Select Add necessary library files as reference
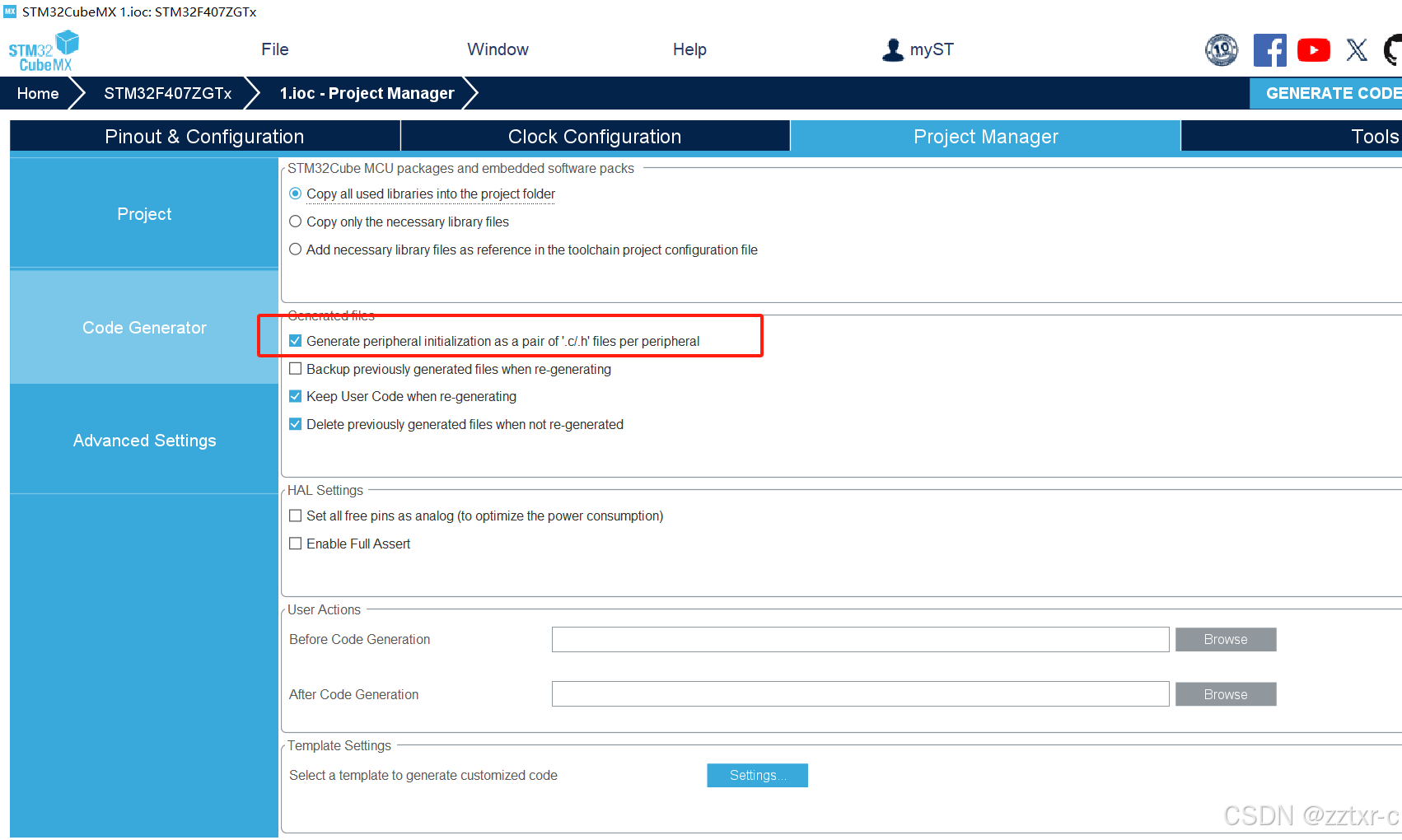The height and width of the screenshot is (840, 1402). click(295, 250)
